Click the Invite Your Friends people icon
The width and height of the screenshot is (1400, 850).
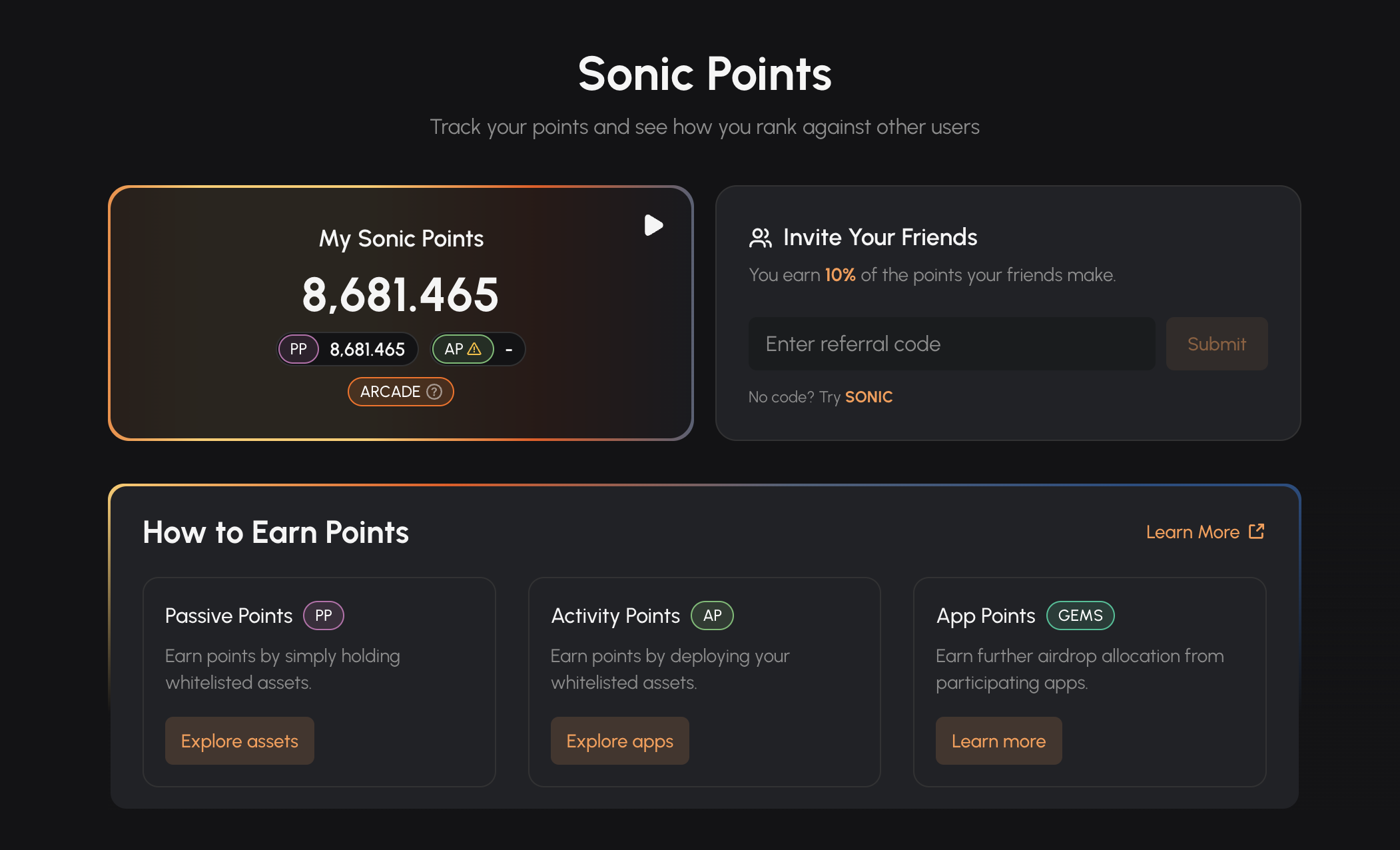[760, 238]
